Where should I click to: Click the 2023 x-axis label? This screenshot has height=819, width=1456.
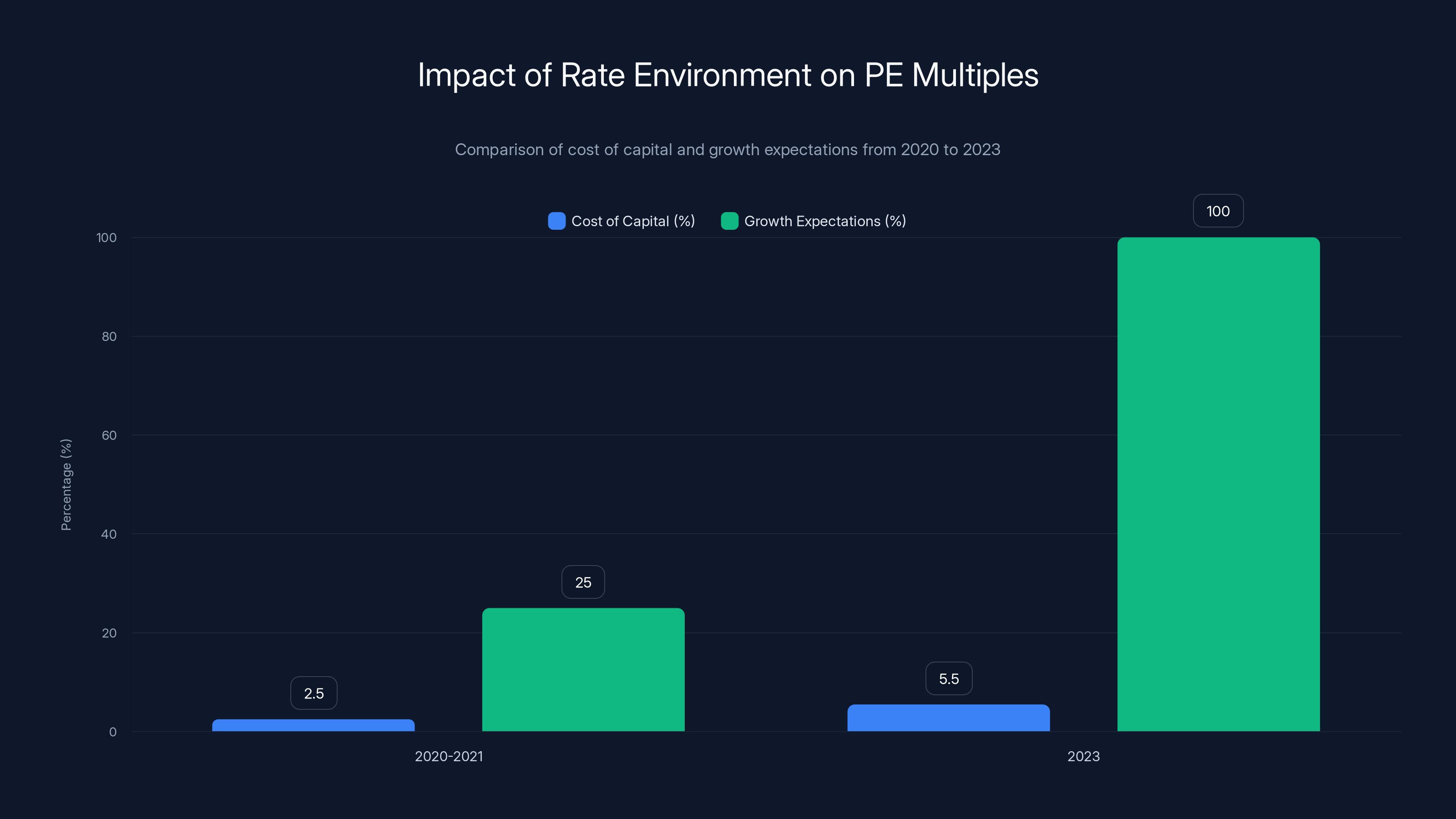click(1083, 756)
